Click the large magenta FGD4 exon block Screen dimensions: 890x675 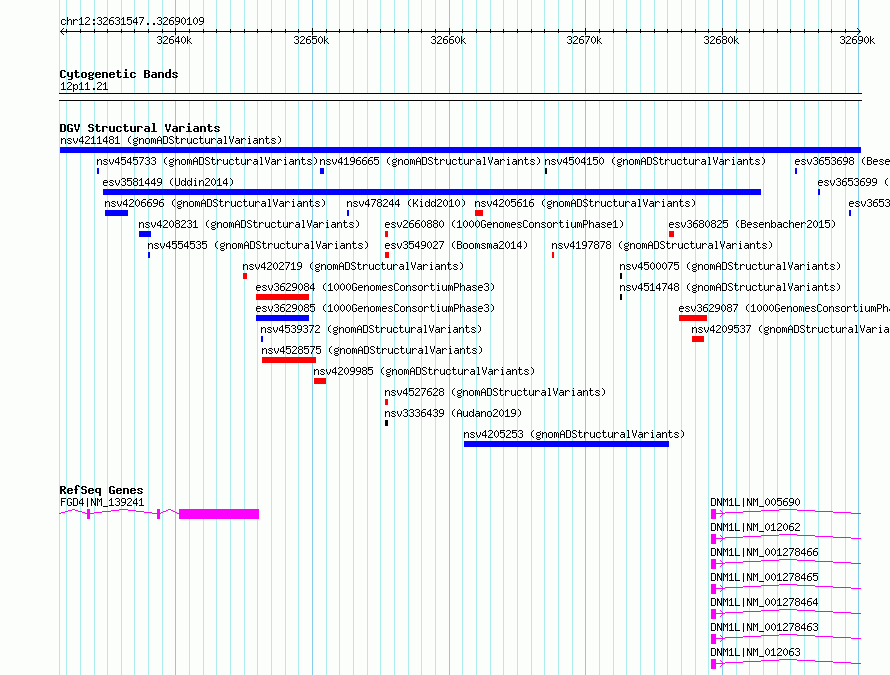tap(219, 514)
